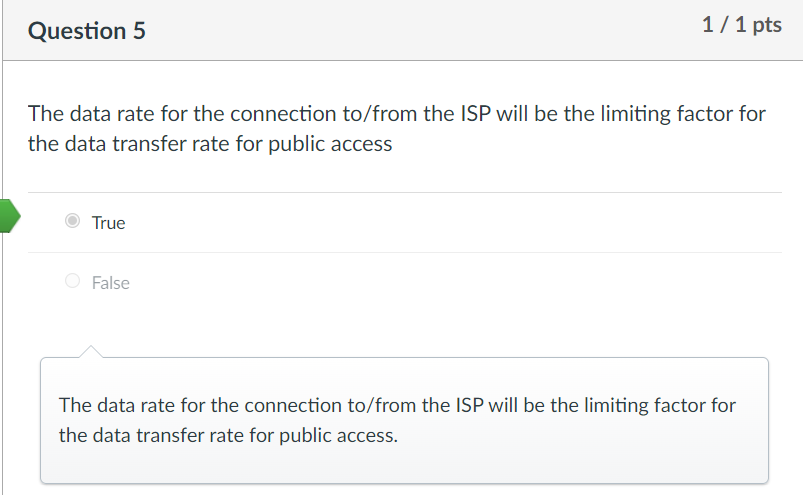Screen dimensions: 803x495
Task: Click the question prompt's first line
Action: click(x=397, y=113)
